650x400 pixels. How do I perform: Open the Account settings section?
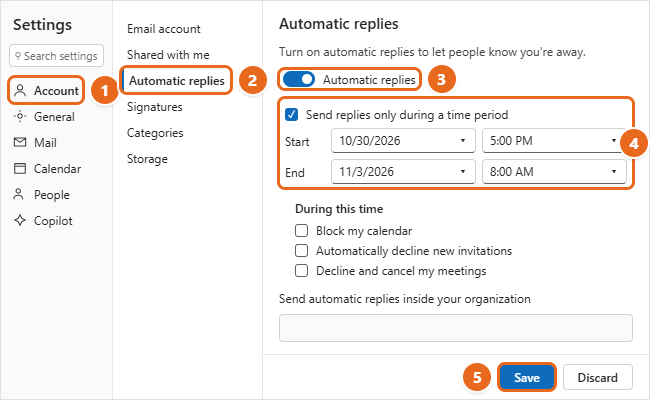tap(46, 90)
